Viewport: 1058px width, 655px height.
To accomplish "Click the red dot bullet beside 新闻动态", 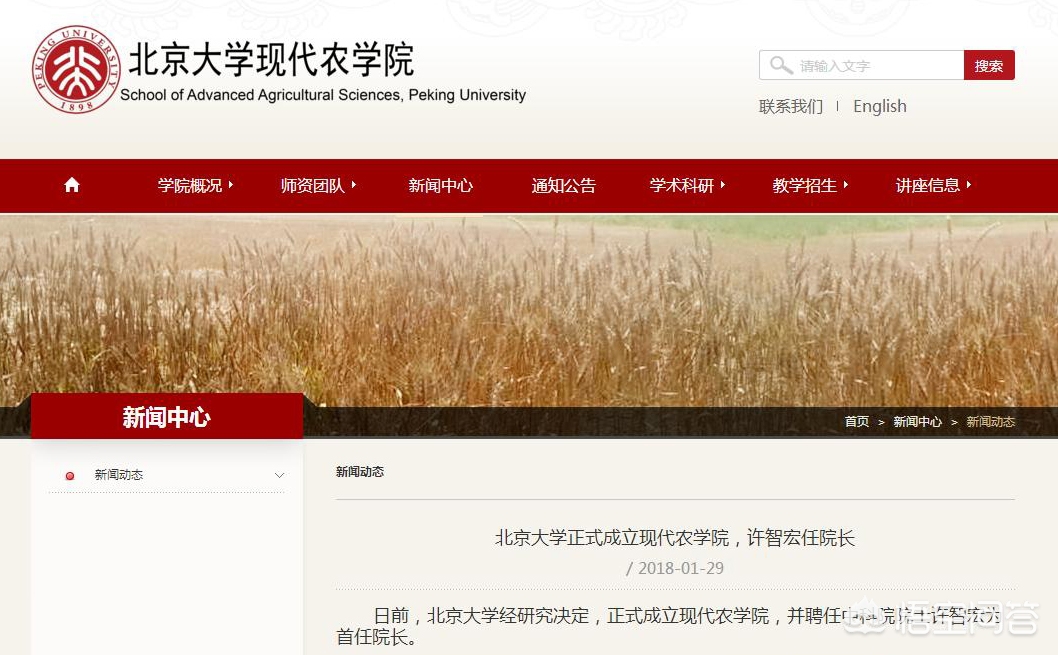I will point(69,475).
